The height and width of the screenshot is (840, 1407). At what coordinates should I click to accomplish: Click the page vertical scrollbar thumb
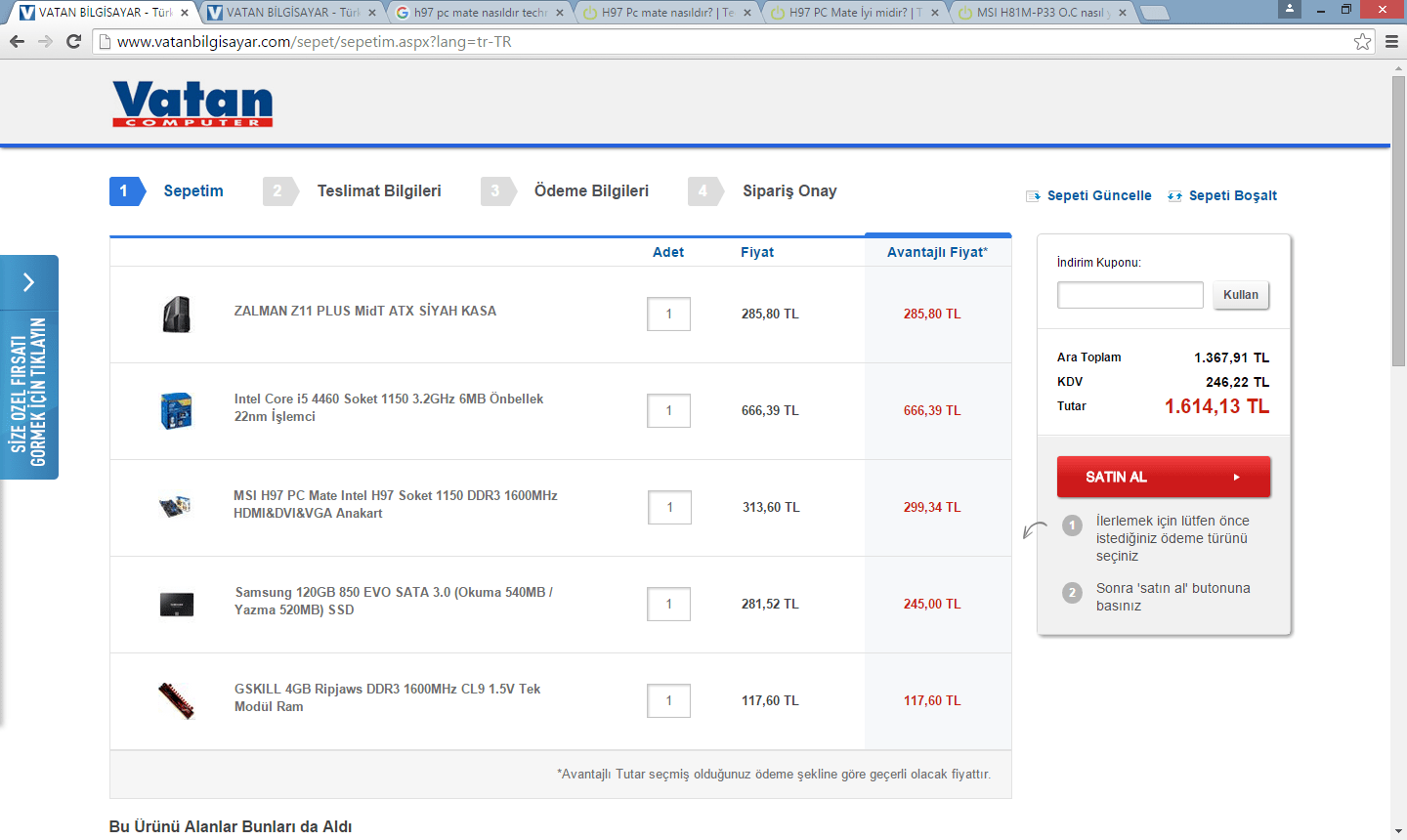coord(1398,222)
